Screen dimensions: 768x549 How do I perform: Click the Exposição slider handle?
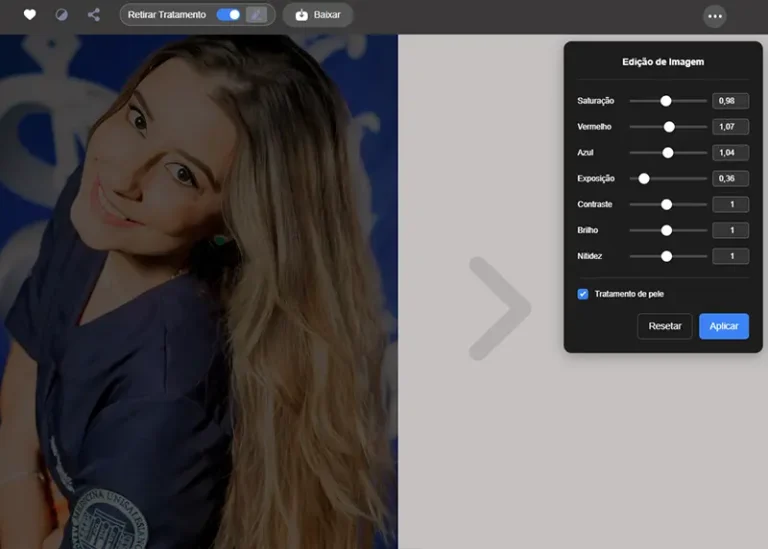(644, 179)
